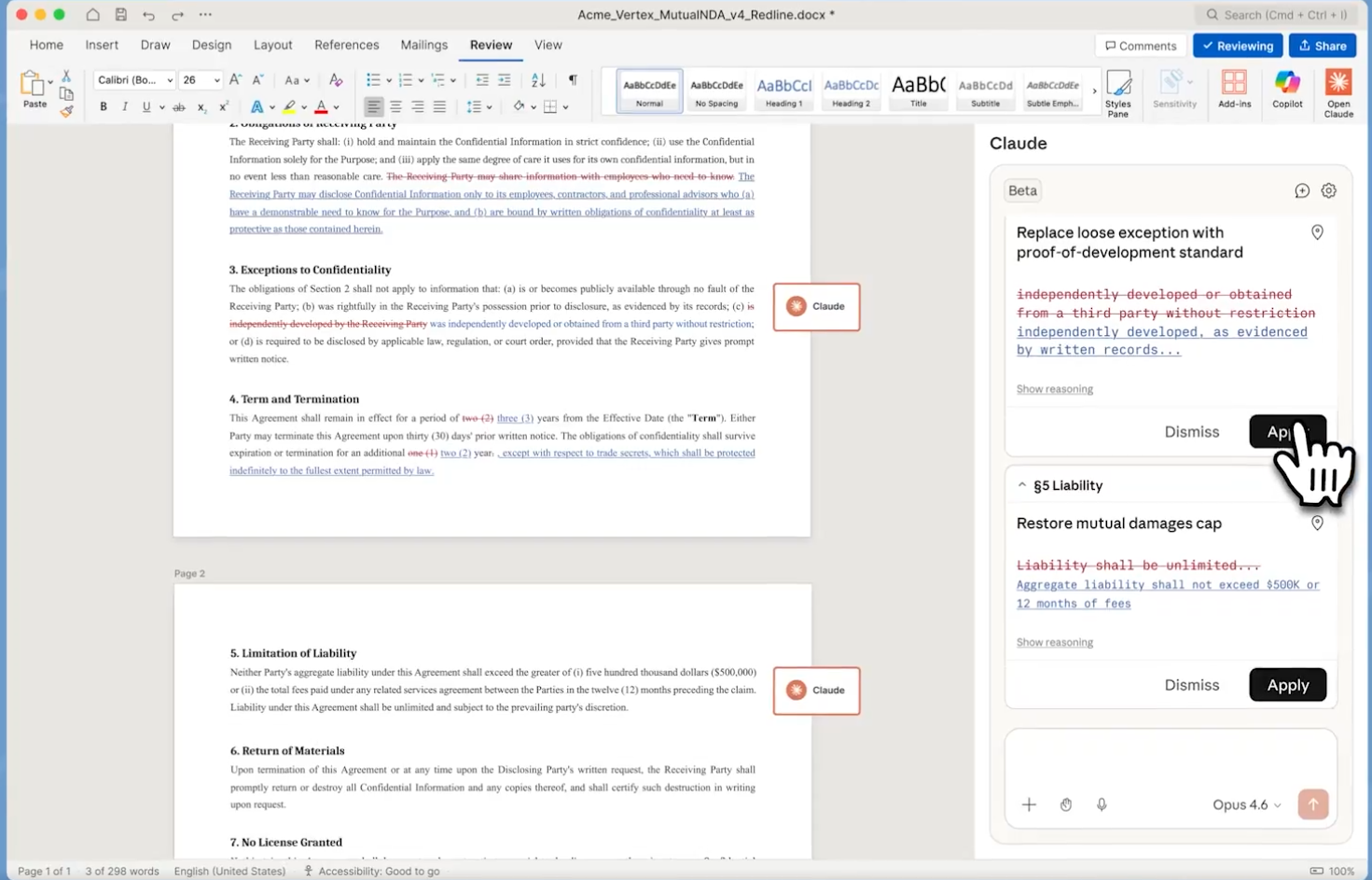Viewport: 1372px width, 880px height.
Task: Start voice input with the microphone icon
Action: point(1102,804)
